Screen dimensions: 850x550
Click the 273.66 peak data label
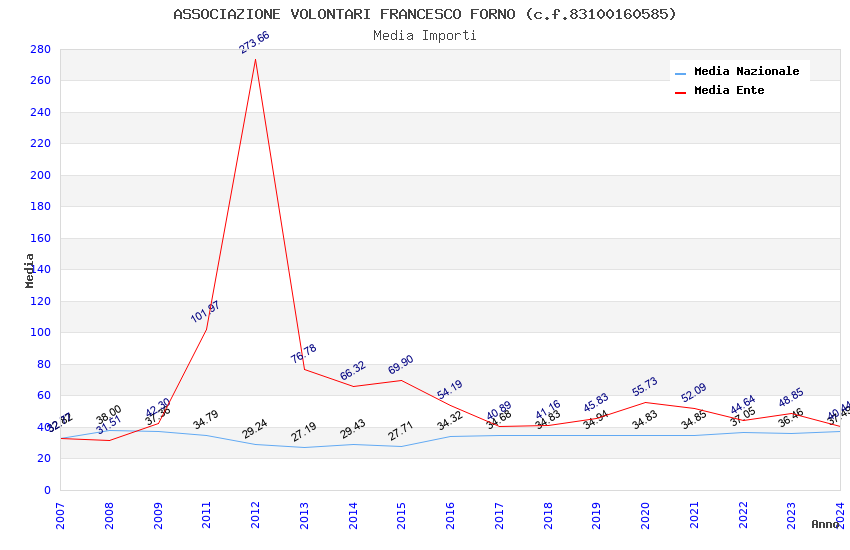pos(254,43)
